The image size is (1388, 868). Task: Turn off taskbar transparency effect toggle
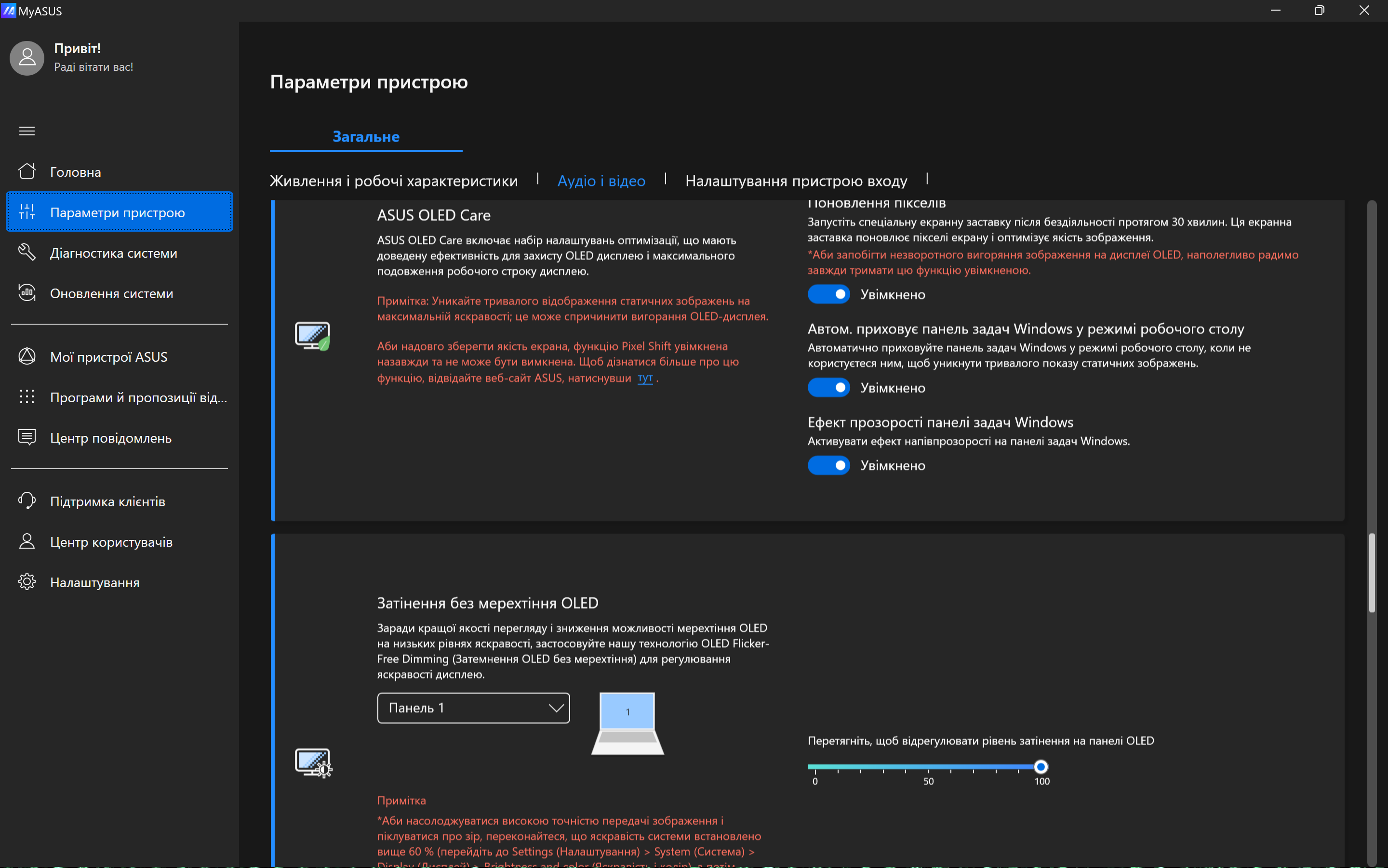pos(828,466)
